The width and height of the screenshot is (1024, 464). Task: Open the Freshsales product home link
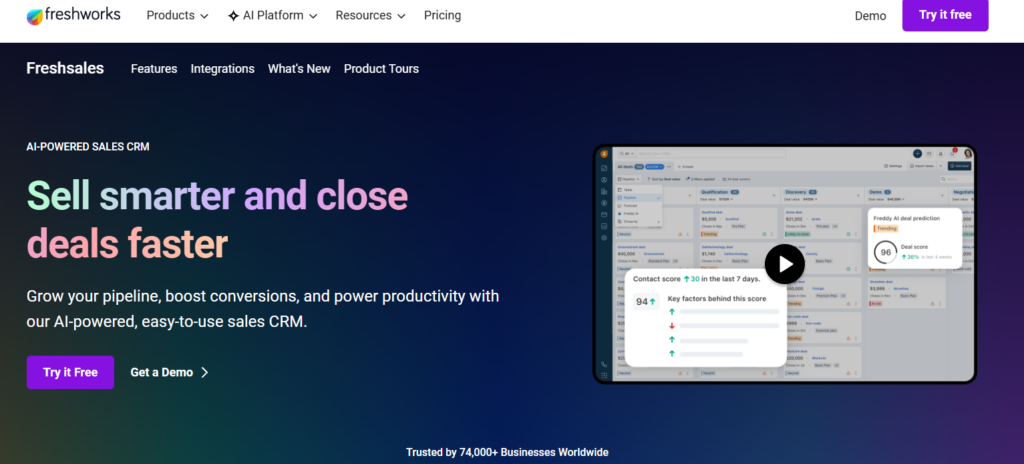[65, 69]
